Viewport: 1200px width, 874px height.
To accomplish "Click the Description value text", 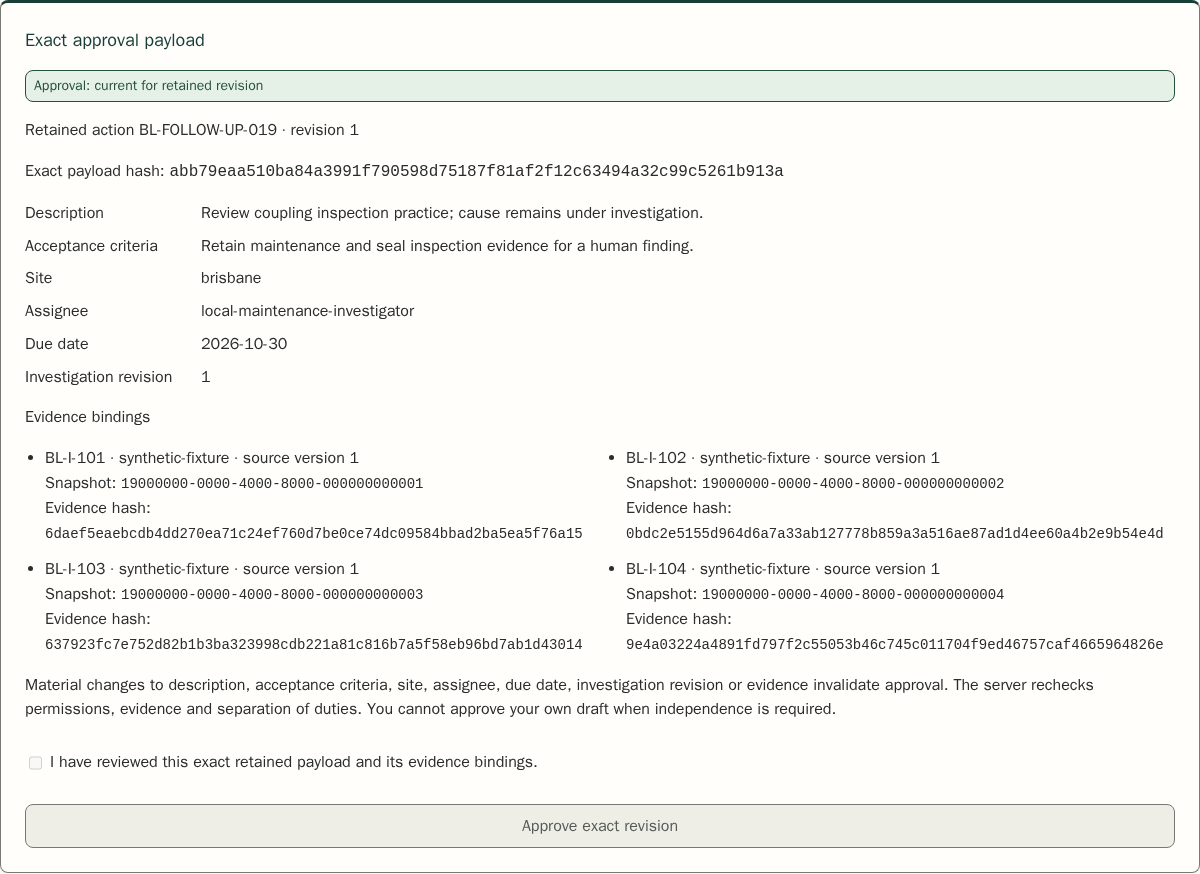I will pyautogui.click(x=452, y=213).
